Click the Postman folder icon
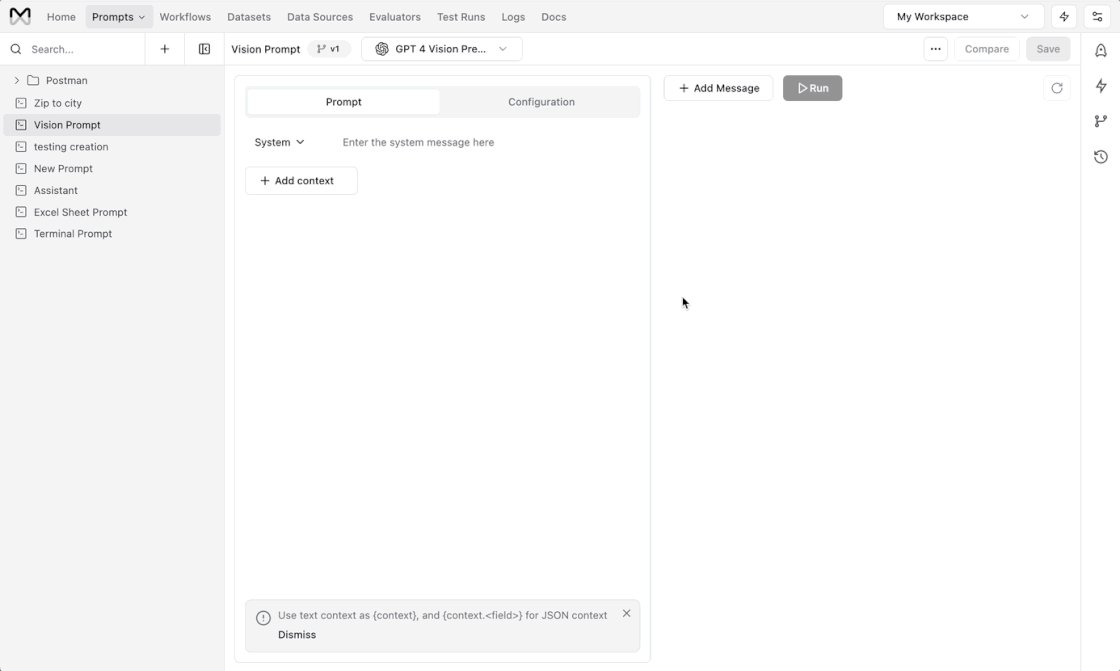Screen dimensions: 1120x671 (33, 80)
